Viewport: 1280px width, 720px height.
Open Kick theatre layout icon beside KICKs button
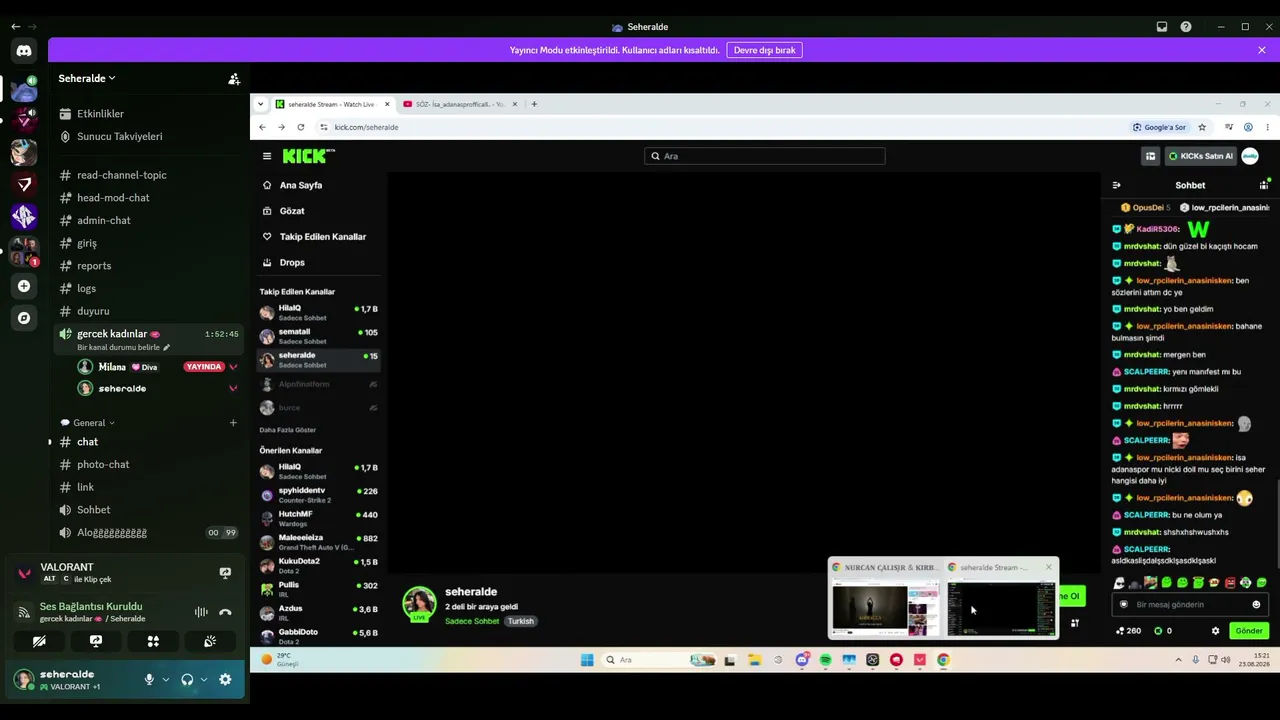tap(1150, 156)
